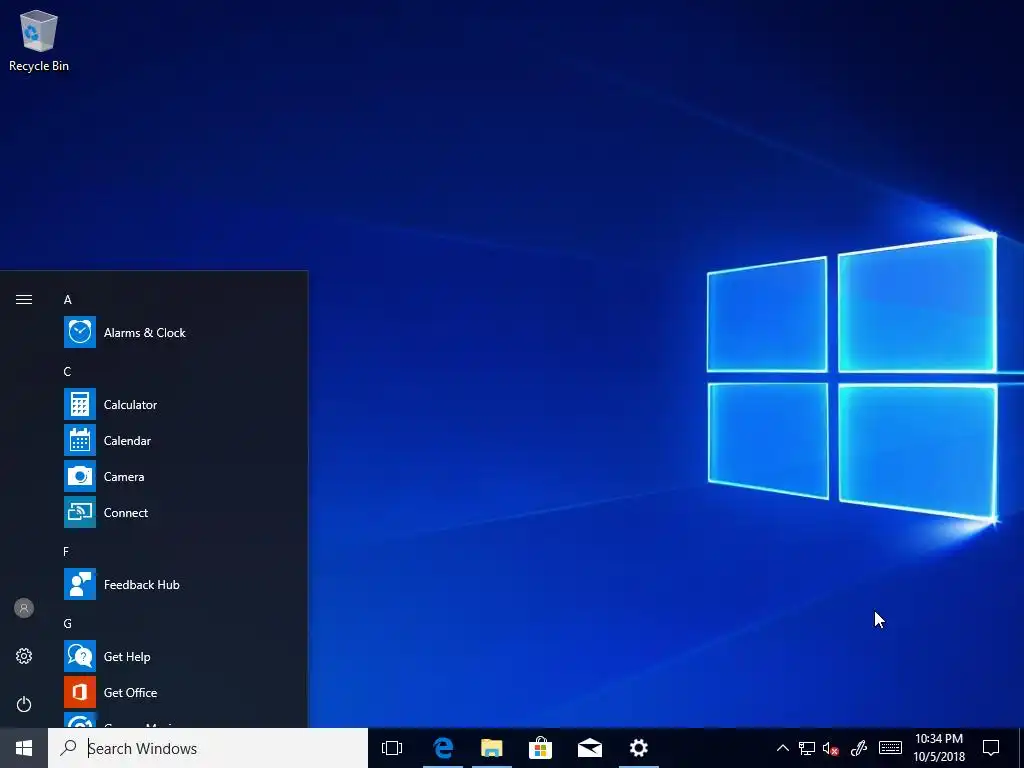Click the muted volume tray icon
The height and width of the screenshot is (768, 1024).
click(x=831, y=748)
